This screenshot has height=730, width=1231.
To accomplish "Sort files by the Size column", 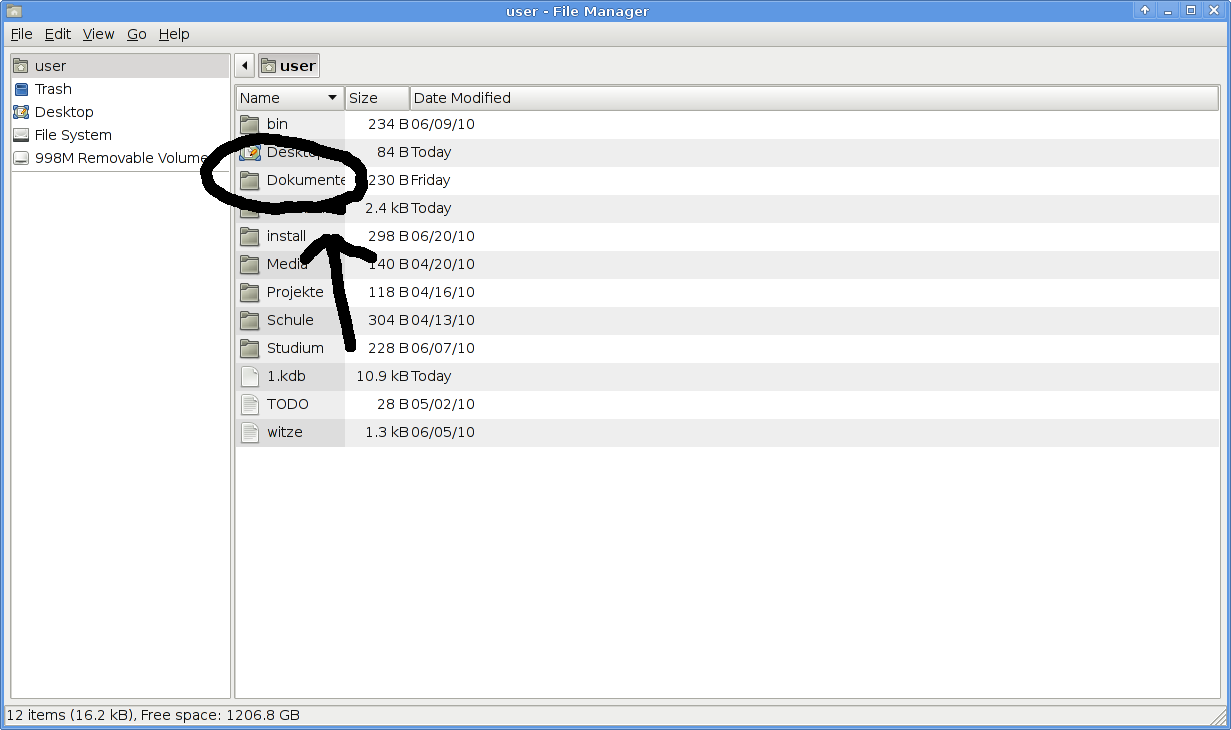I will [376, 98].
